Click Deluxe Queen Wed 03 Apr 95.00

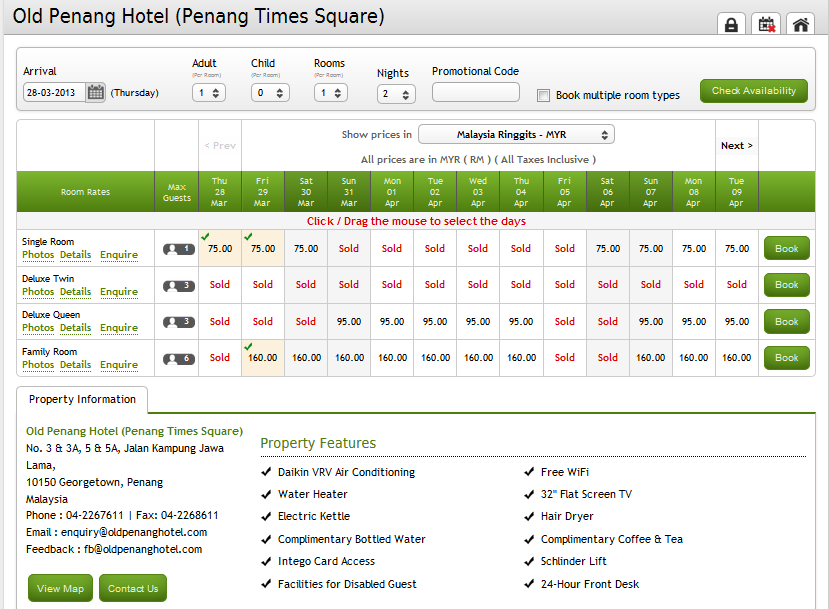478,321
